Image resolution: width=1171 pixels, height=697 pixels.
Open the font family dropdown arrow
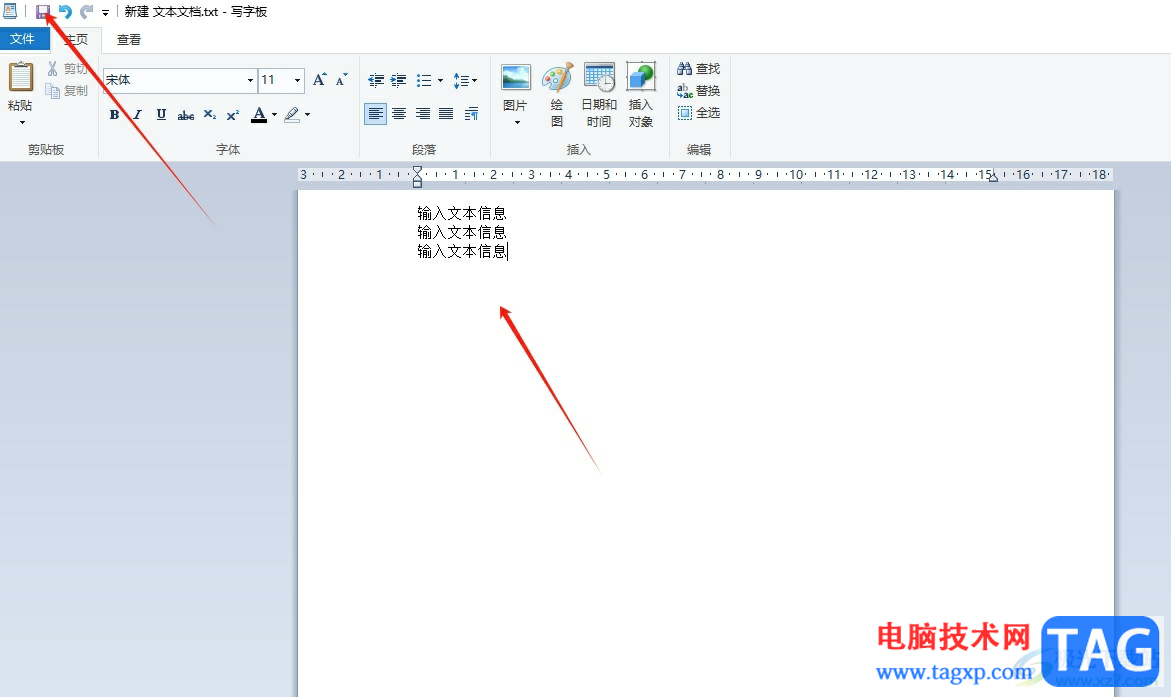(250, 80)
